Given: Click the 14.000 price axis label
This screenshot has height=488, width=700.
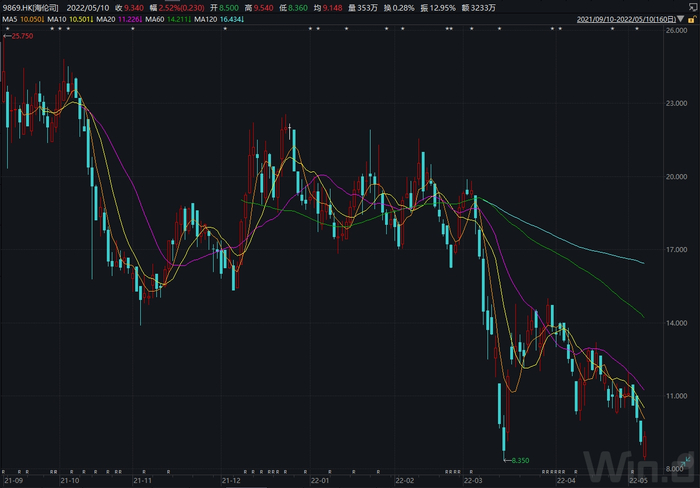Looking at the screenshot, I should click(676, 323).
